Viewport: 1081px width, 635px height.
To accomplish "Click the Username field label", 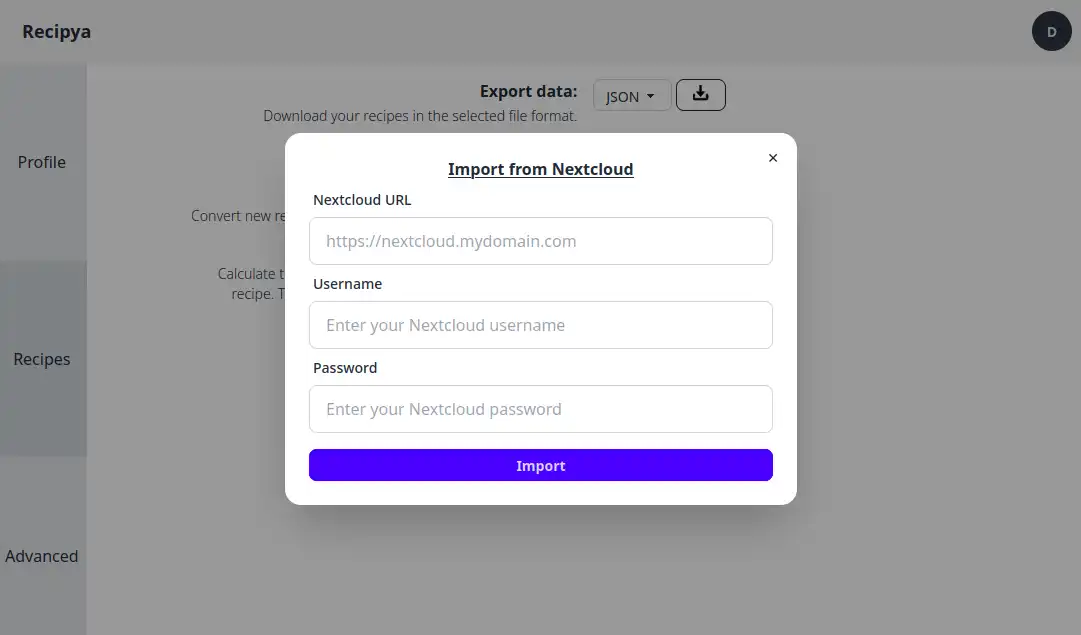I will click(x=347, y=284).
